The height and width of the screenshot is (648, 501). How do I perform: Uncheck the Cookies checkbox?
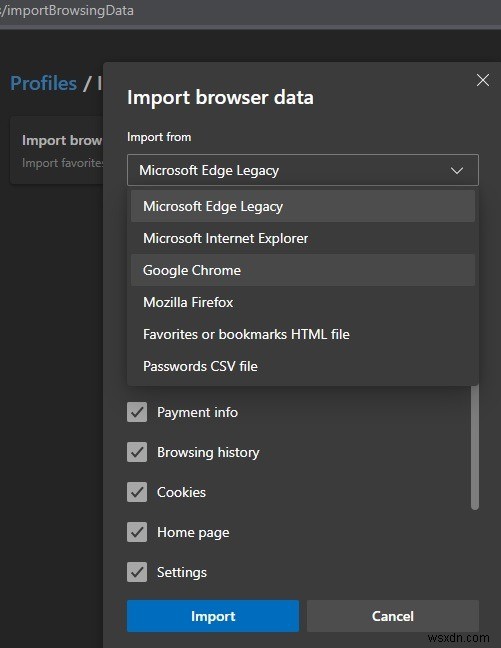[137, 492]
